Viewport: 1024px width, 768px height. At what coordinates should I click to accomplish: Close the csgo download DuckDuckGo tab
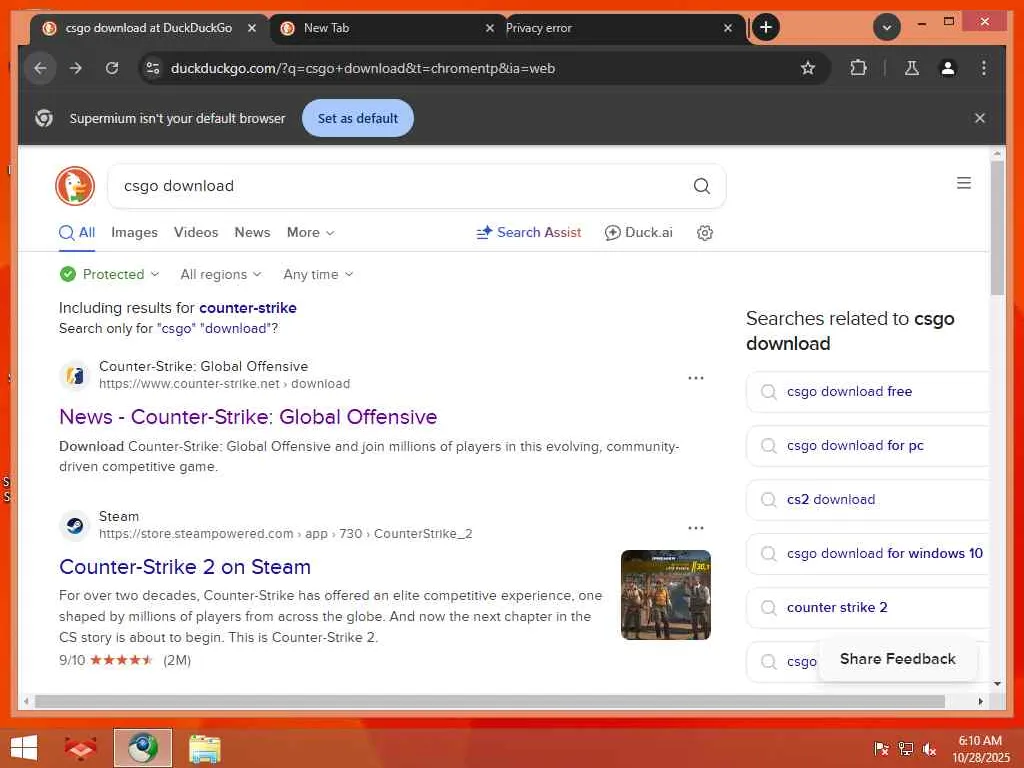pos(251,28)
